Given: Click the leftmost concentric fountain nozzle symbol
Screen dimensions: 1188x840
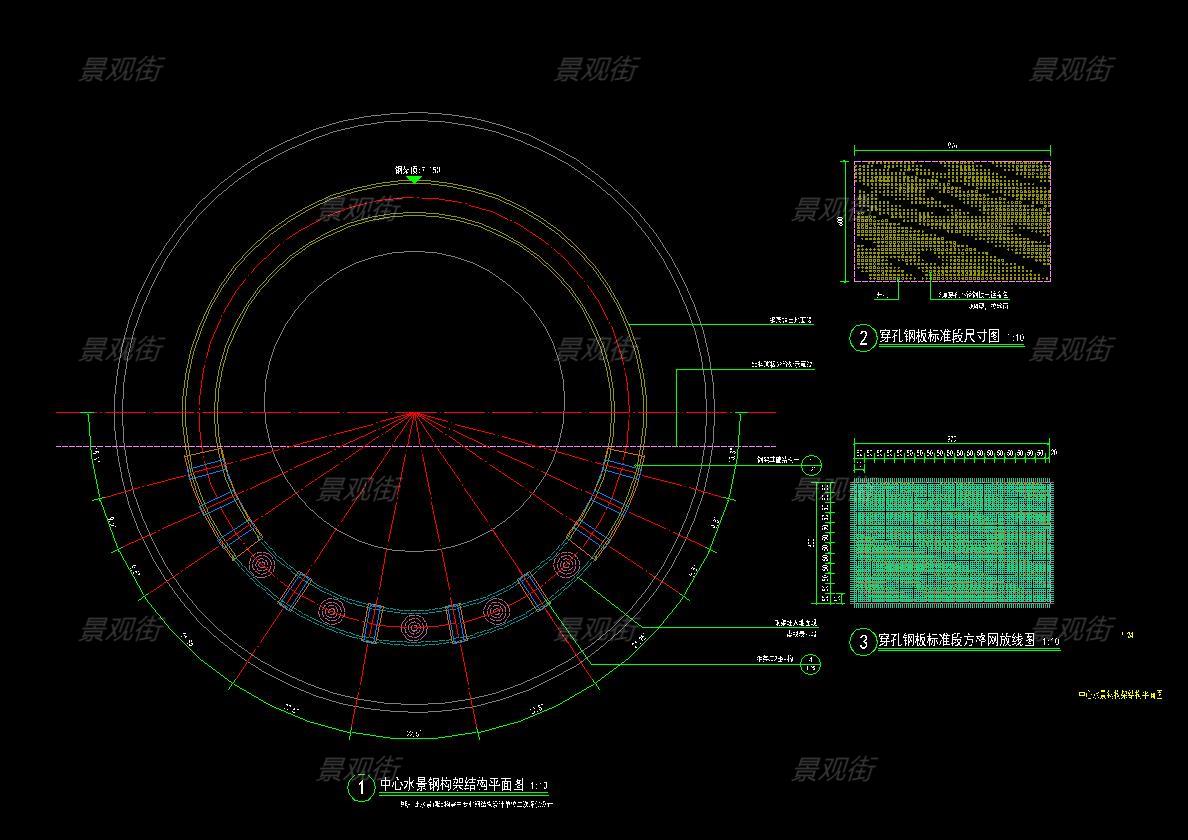Looking at the screenshot, I should click(x=262, y=566).
